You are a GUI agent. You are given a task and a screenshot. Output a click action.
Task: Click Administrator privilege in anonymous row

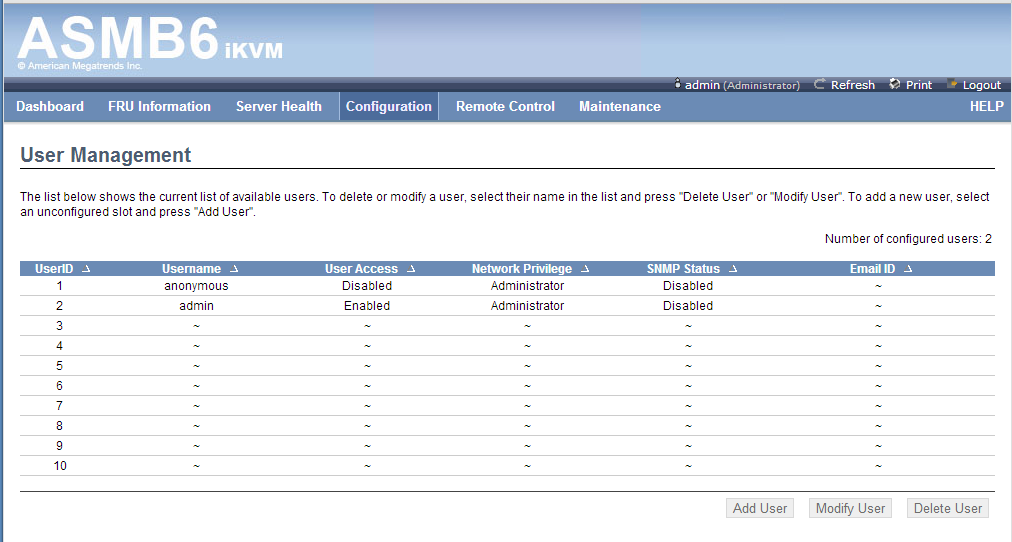click(x=527, y=286)
